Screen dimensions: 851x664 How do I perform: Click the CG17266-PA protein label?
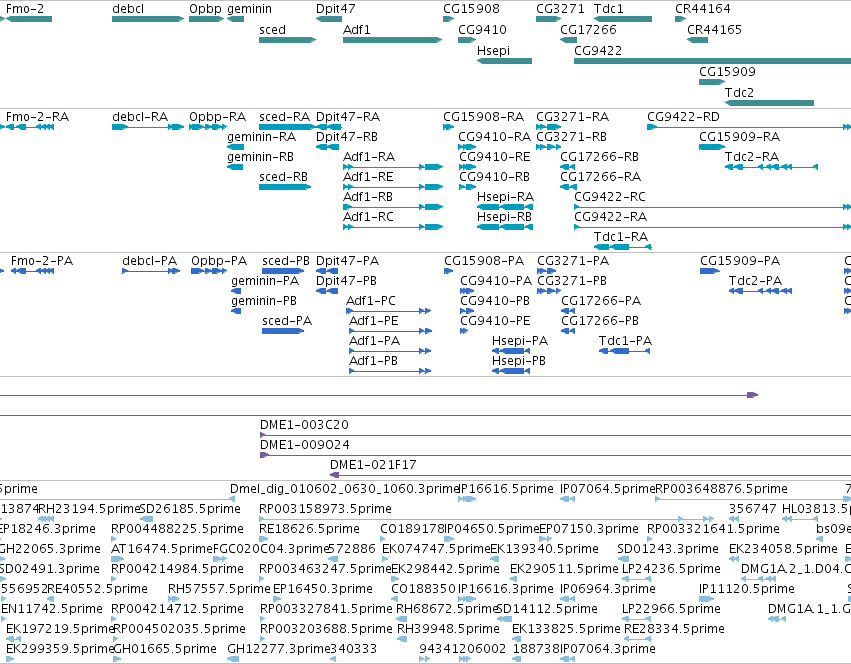(601, 301)
